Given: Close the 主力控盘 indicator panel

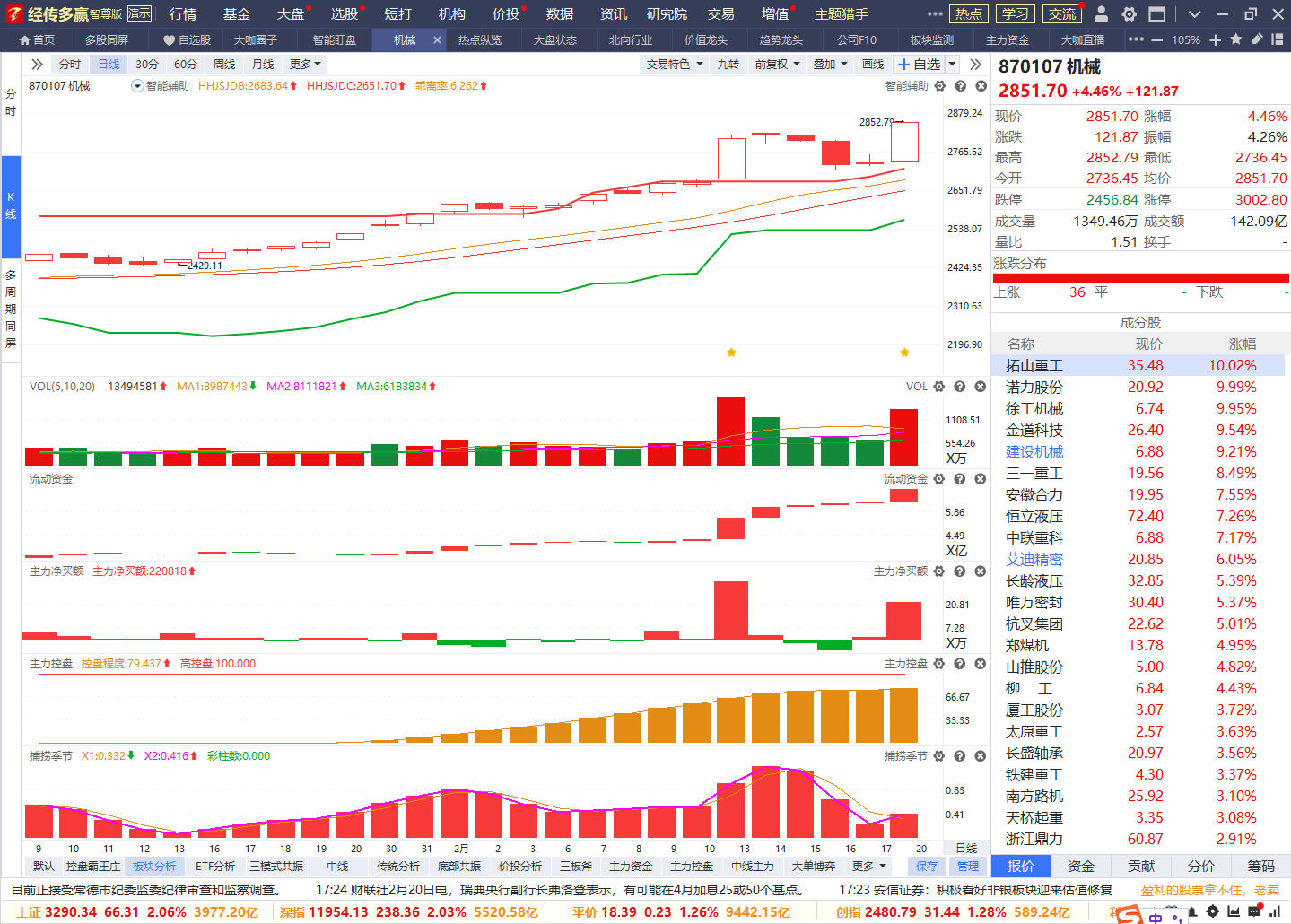Looking at the screenshot, I should pos(981,664).
